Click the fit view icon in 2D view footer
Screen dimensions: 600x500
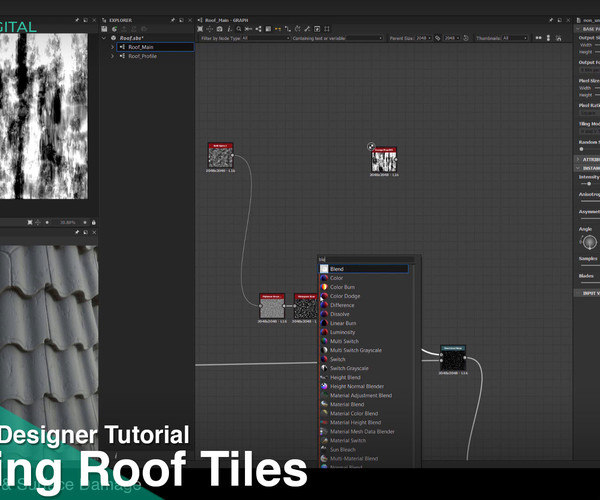pos(30,222)
